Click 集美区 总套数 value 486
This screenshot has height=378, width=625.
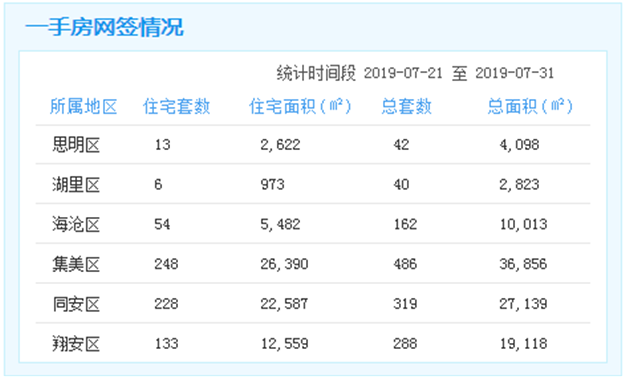[405, 264]
